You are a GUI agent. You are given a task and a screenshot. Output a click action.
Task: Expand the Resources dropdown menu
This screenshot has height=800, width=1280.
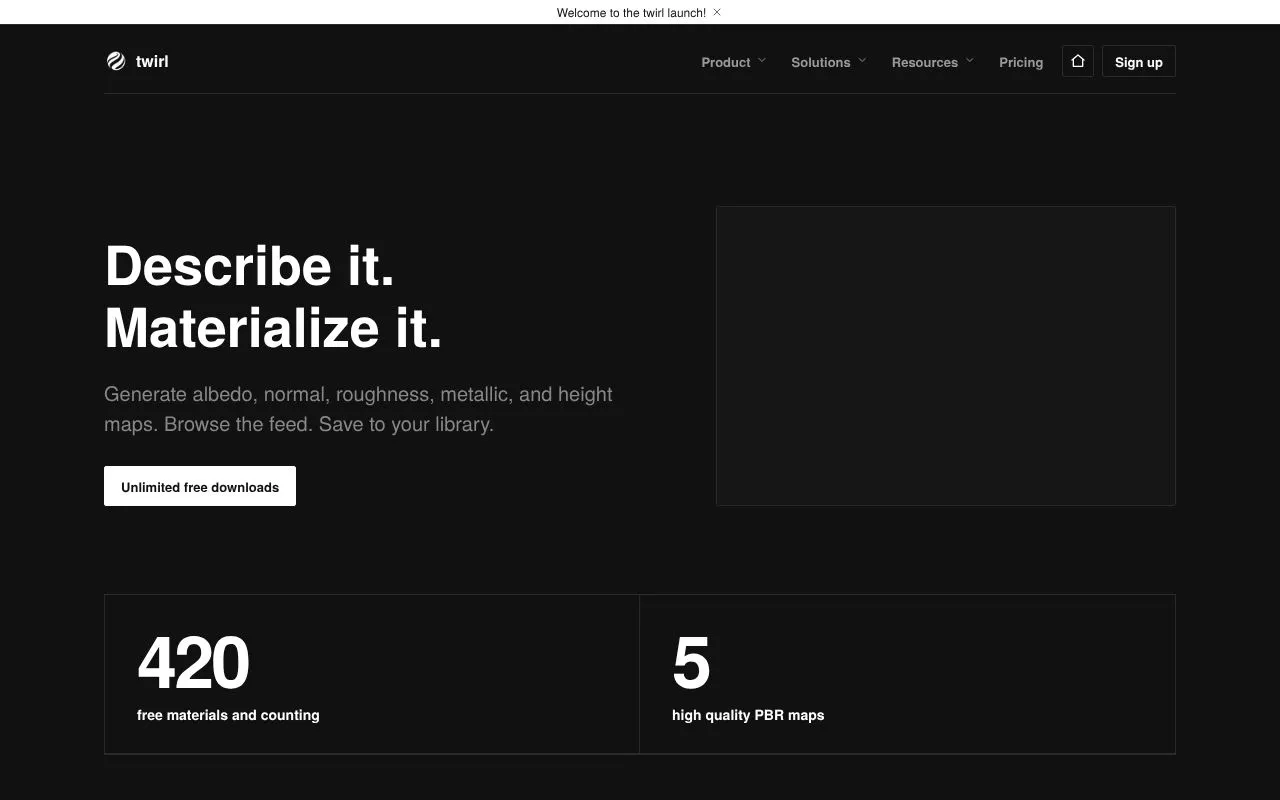pyautogui.click(x=933, y=62)
